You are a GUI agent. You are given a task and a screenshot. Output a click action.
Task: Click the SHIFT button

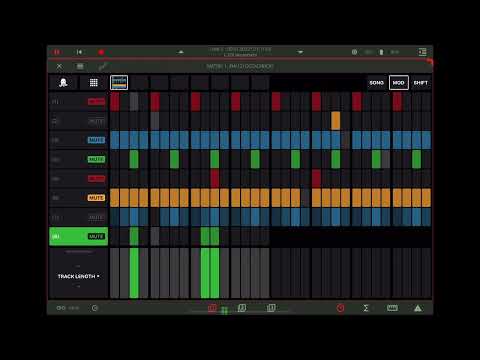[x=421, y=83]
